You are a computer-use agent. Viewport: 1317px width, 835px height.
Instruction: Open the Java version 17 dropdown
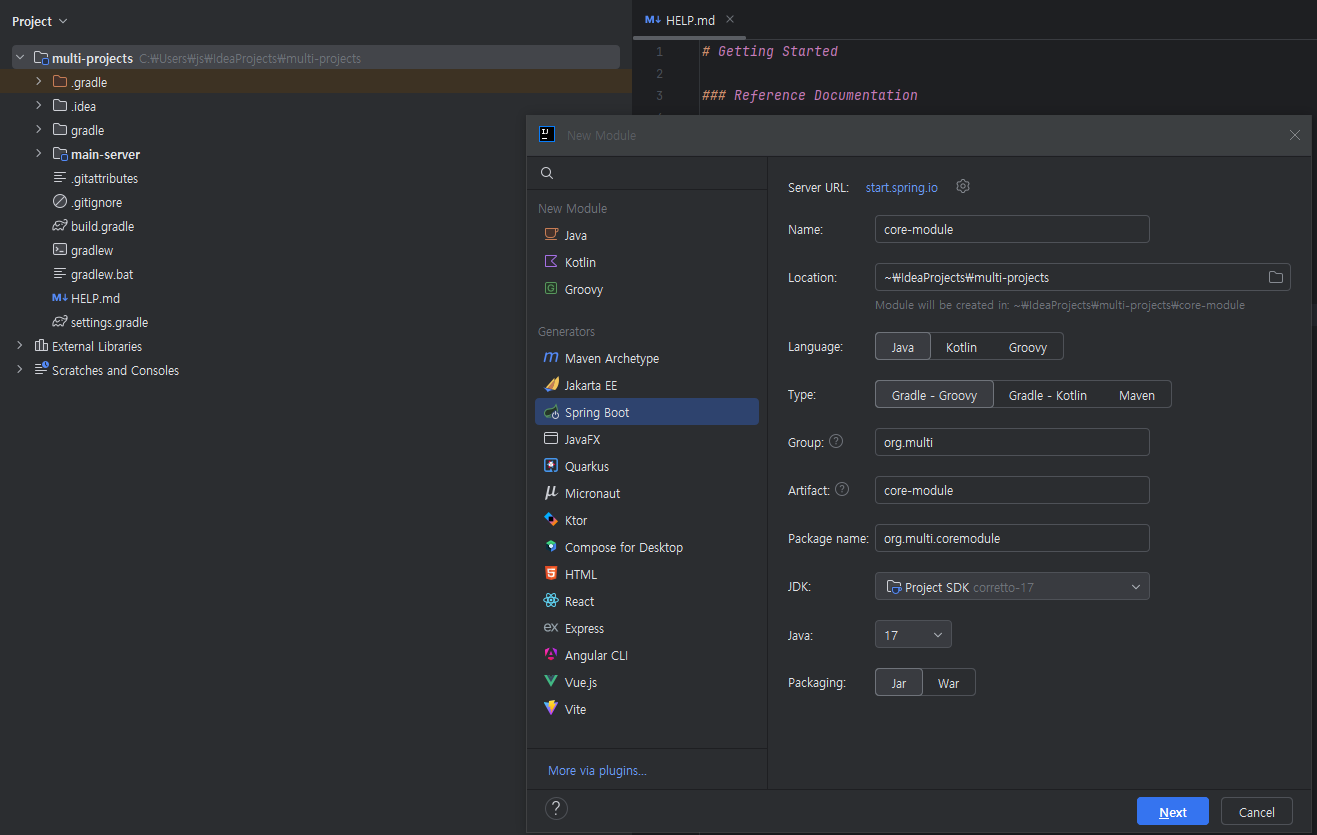(x=913, y=635)
